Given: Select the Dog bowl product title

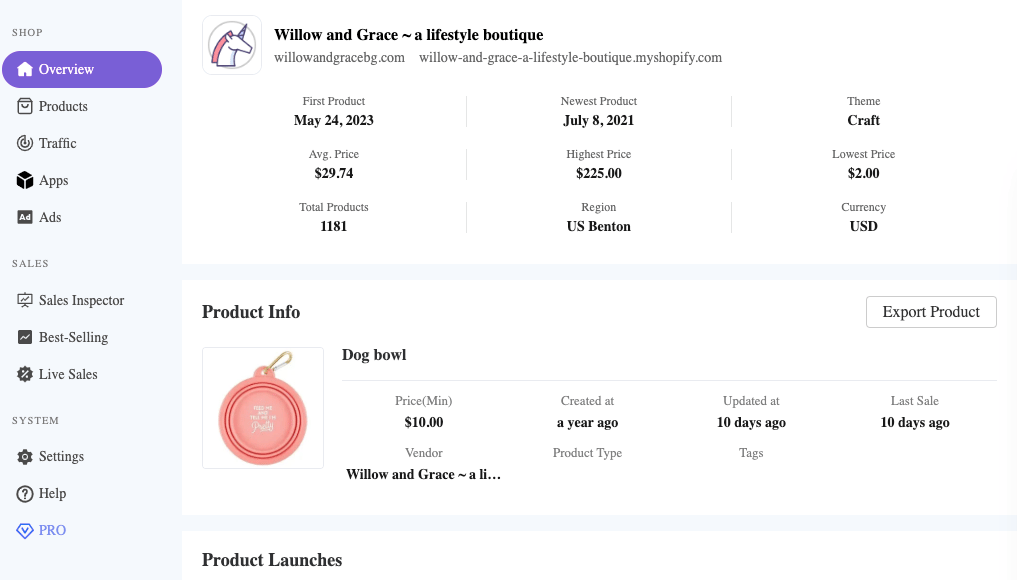Looking at the screenshot, I should 374,355.
